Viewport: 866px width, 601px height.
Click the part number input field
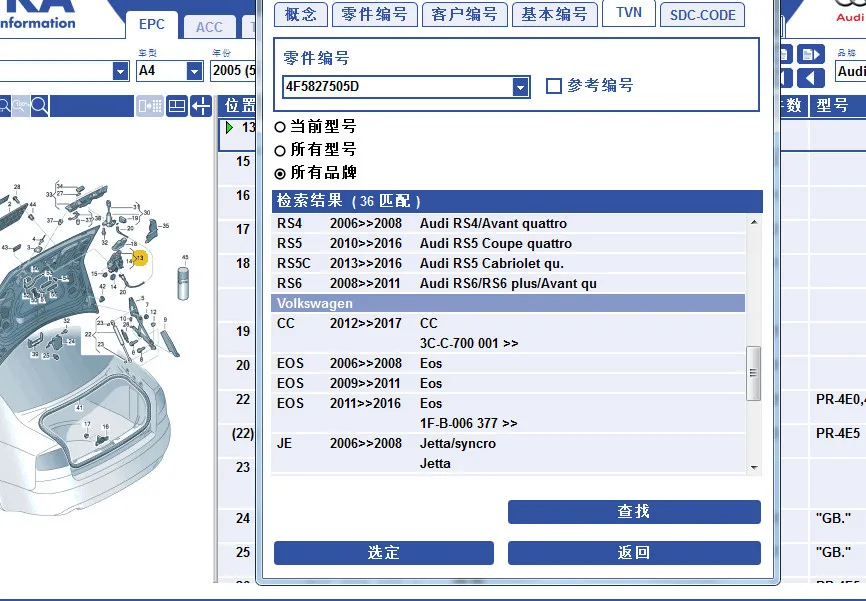[x=398, y=87]
